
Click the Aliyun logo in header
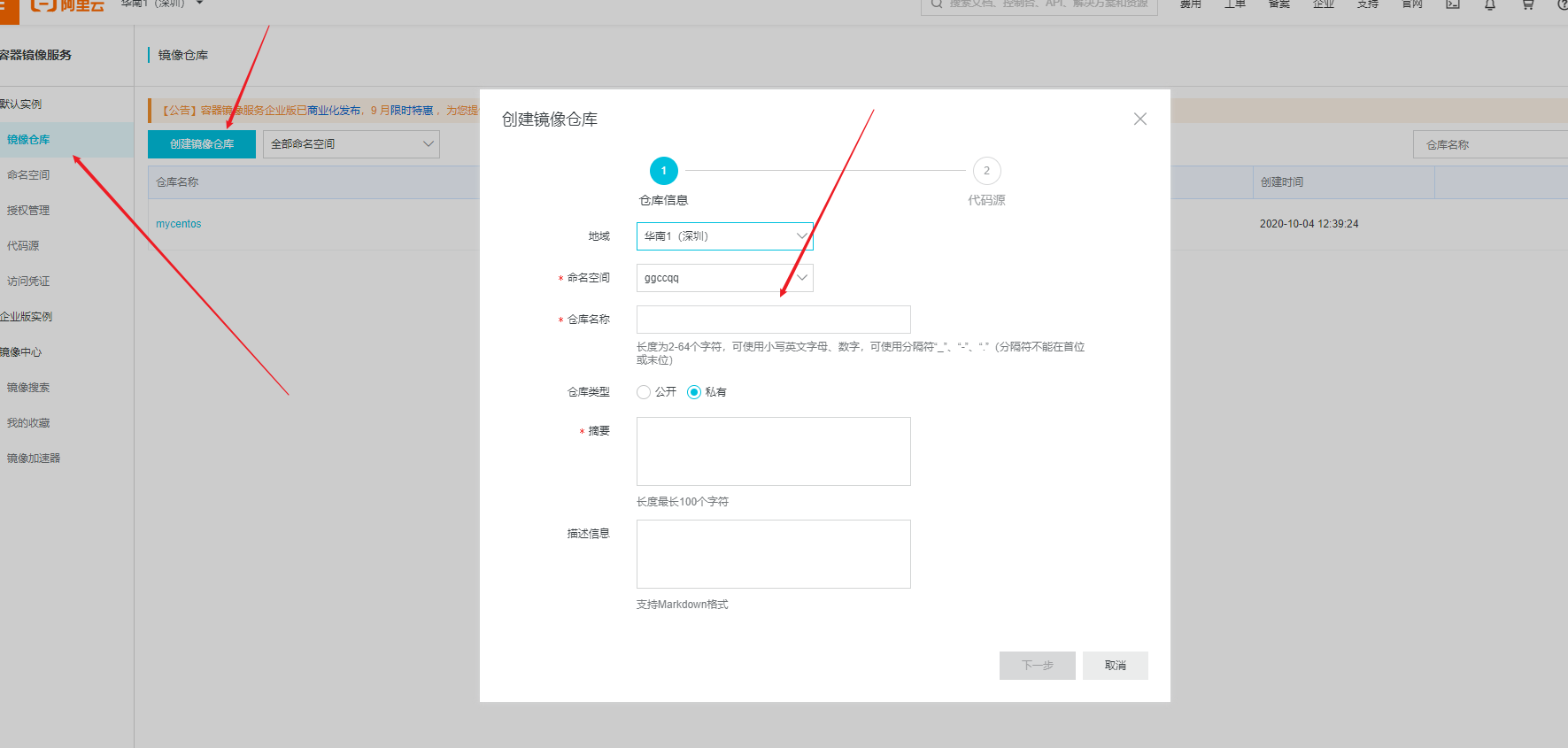coord(67,5)
